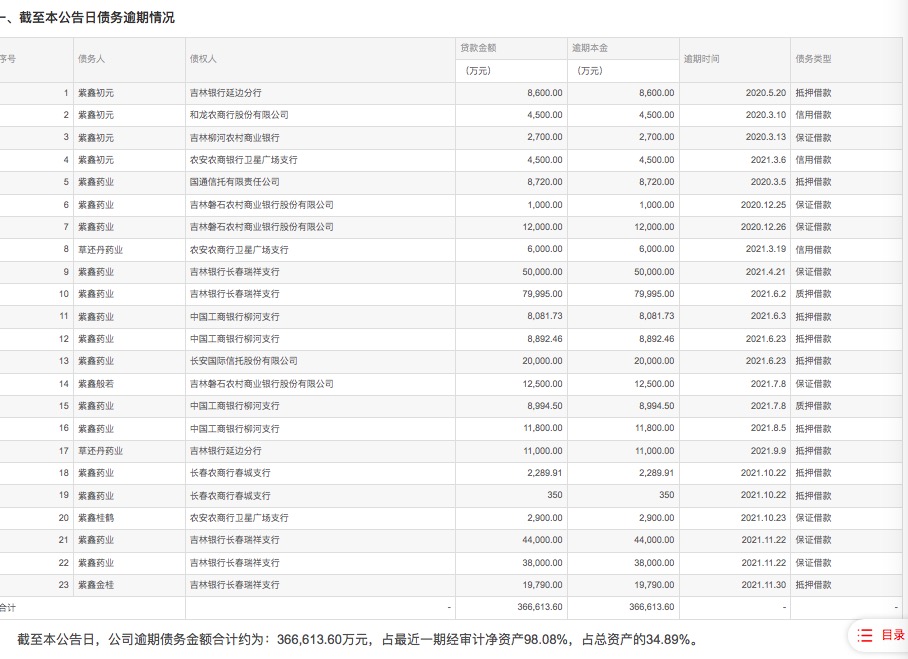This screenshot has width=908, height=659.
Task: Click the 目录 list icon
Action: click(866, 635)
